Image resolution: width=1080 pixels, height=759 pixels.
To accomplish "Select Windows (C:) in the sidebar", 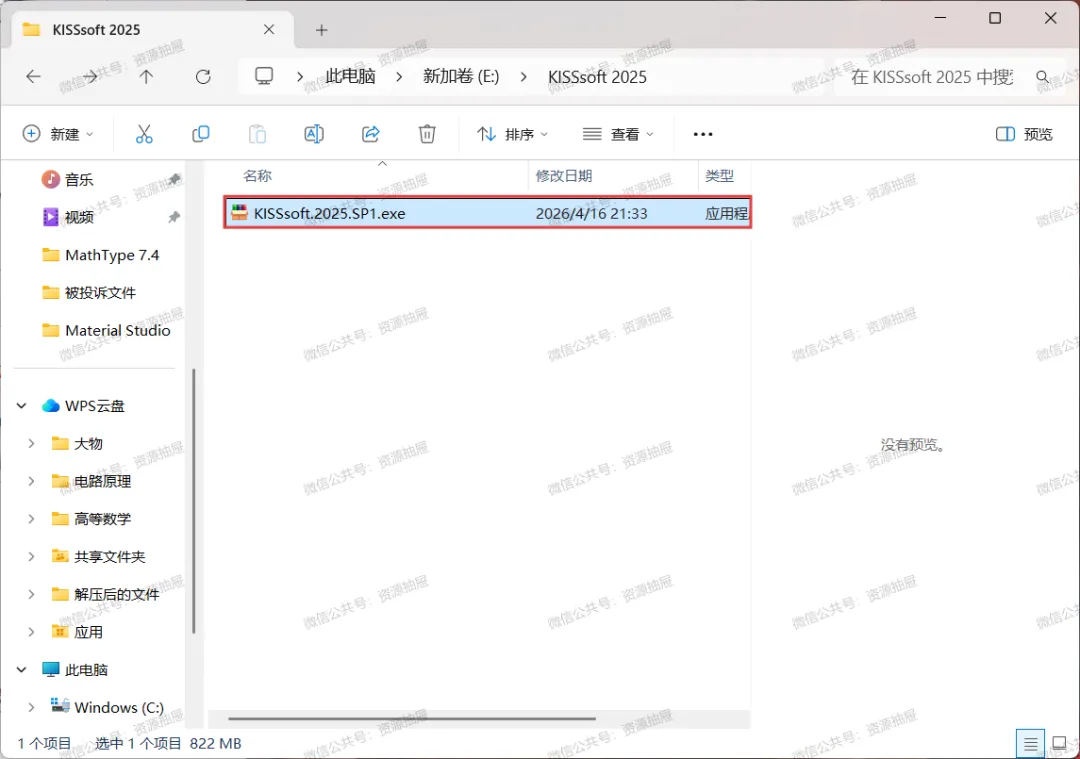I will 118,707.
